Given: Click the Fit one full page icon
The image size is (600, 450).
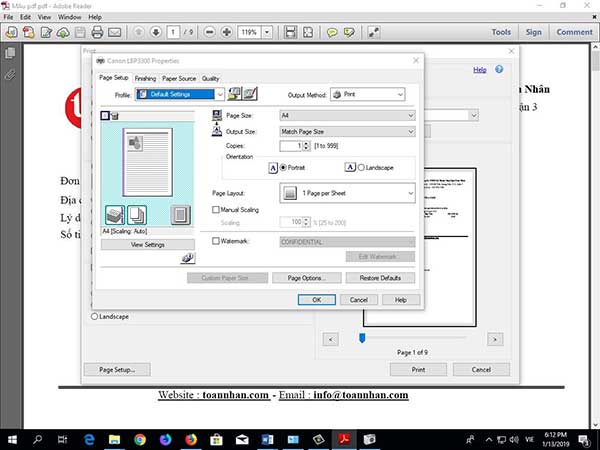Looking at the screenshot, I should [x=308, y=32].
